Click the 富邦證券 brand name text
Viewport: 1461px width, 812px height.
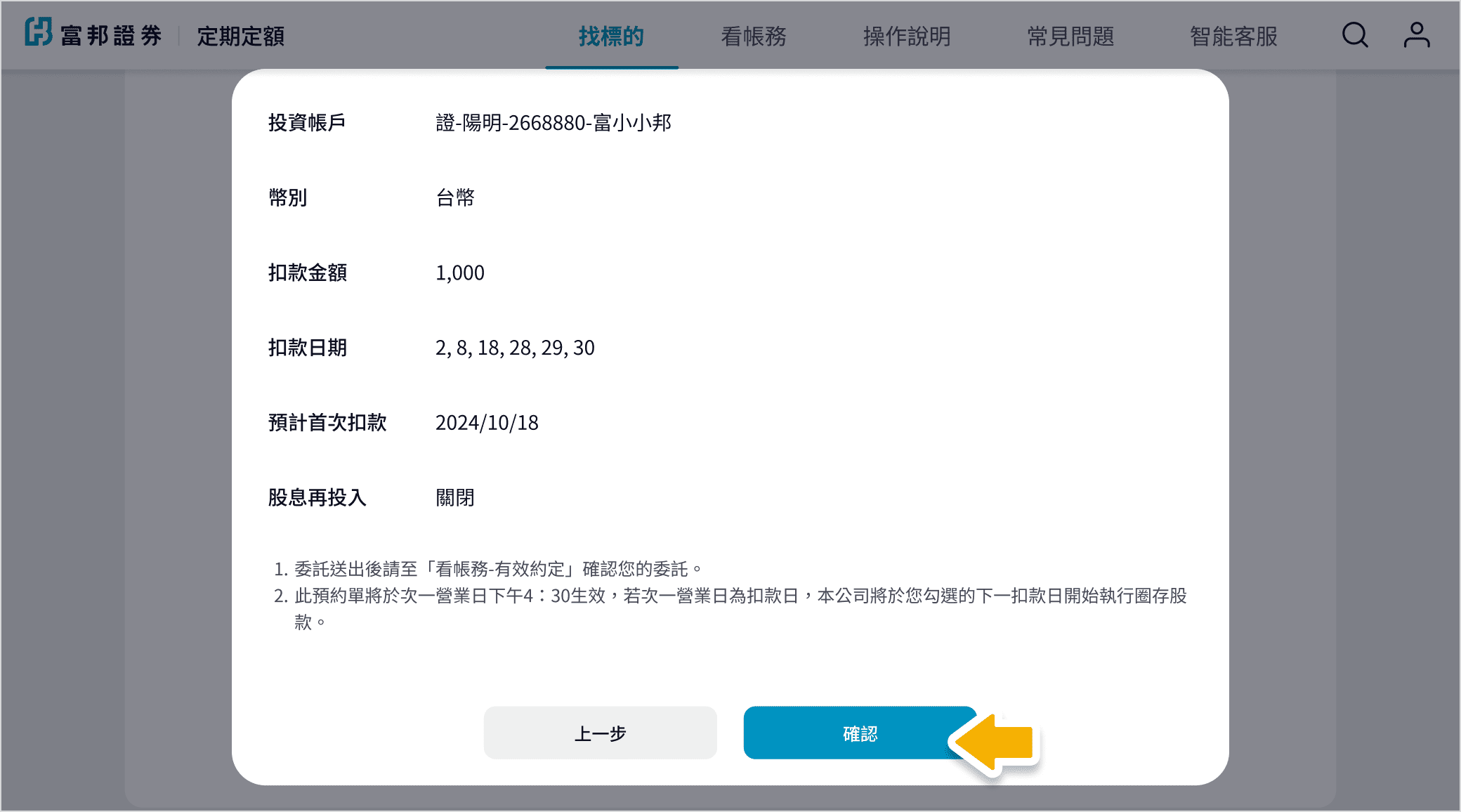click(111, 37)
